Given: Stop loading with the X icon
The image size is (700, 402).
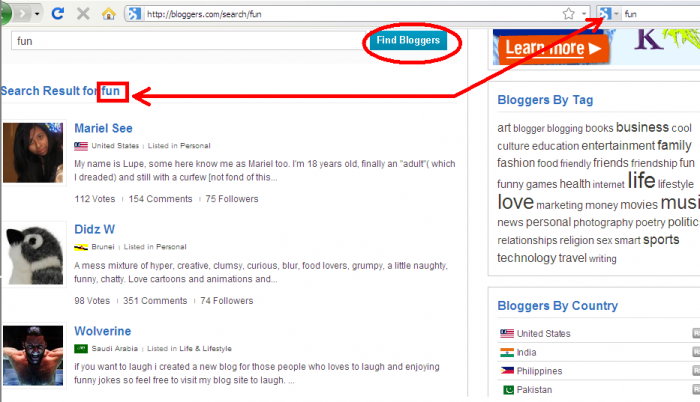Looking at the screenshot, I should (x=83, y=13).
